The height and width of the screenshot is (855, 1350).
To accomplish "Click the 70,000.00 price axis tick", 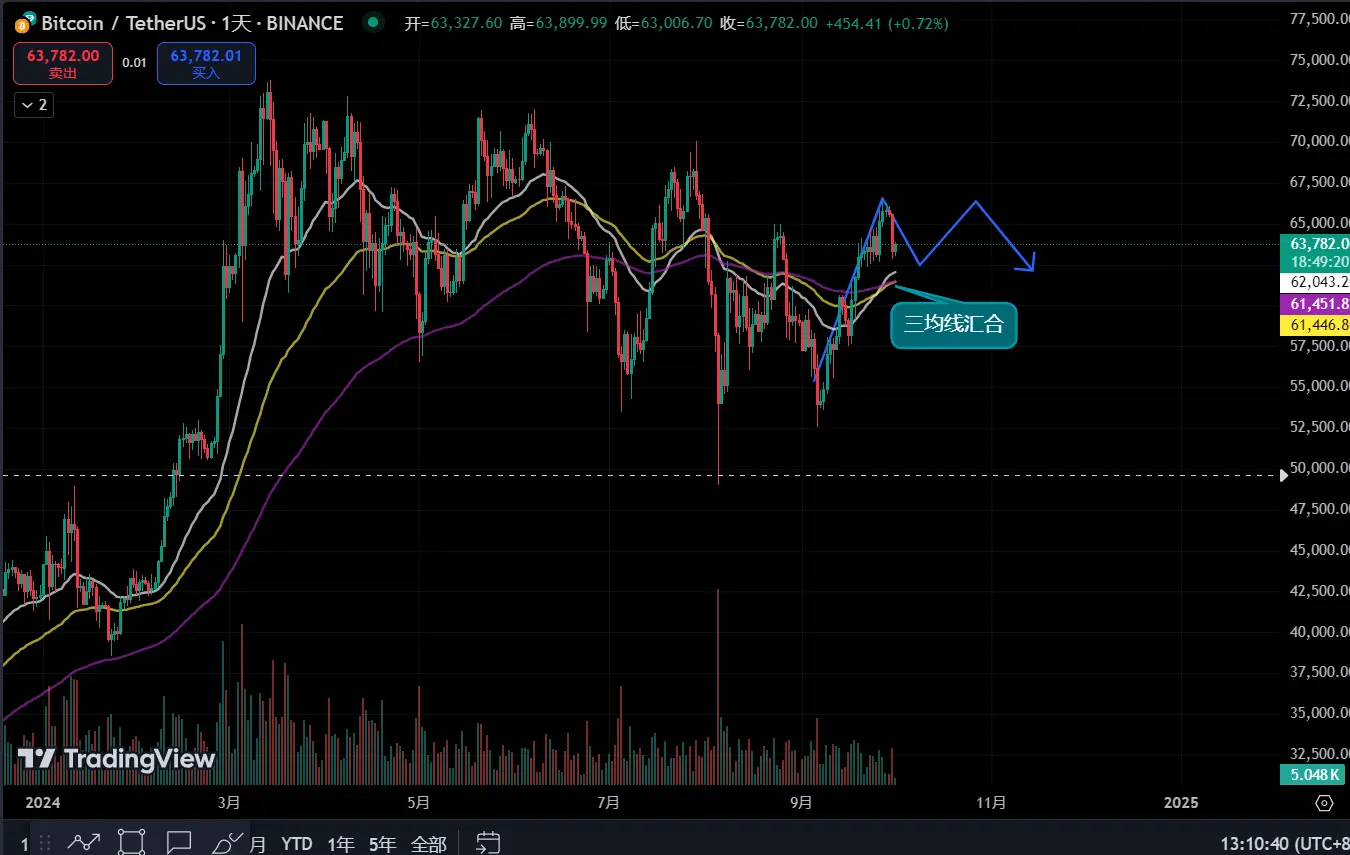I will point(1318,141).
